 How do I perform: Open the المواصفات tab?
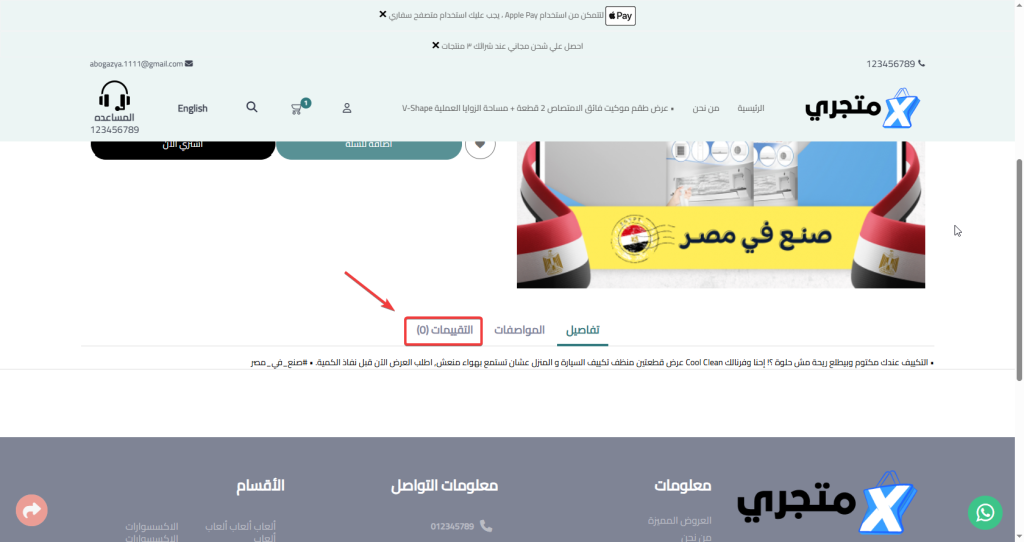[x=519, y=330]
